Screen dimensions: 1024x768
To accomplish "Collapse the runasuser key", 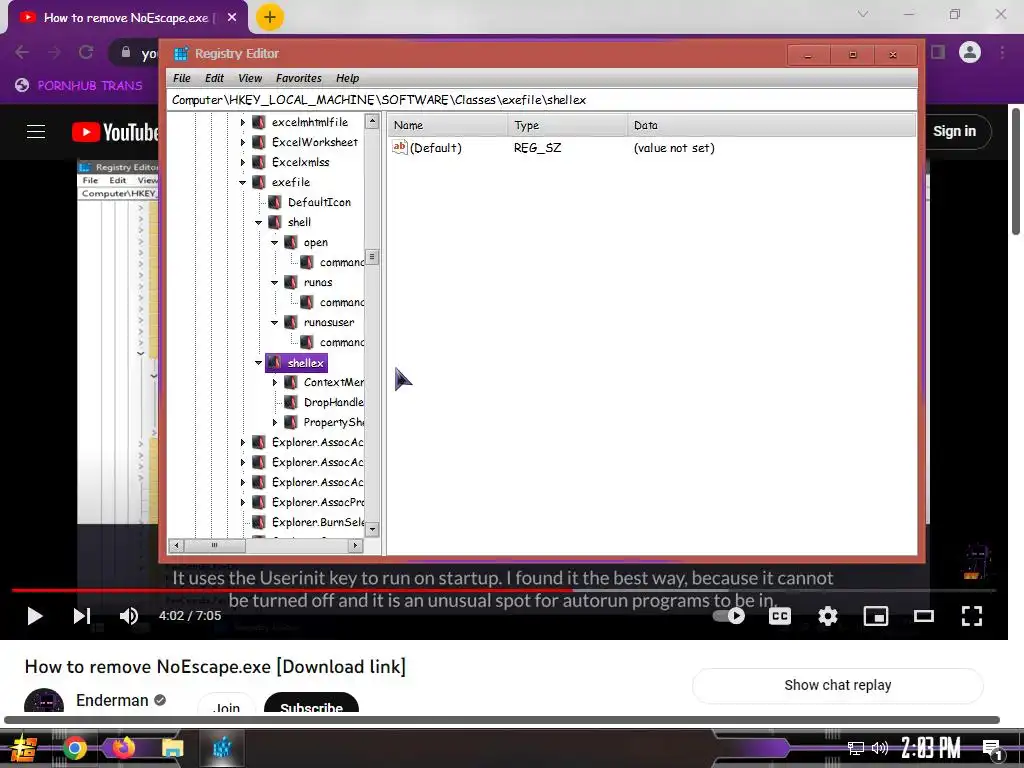I will click(x=275, y=323).
